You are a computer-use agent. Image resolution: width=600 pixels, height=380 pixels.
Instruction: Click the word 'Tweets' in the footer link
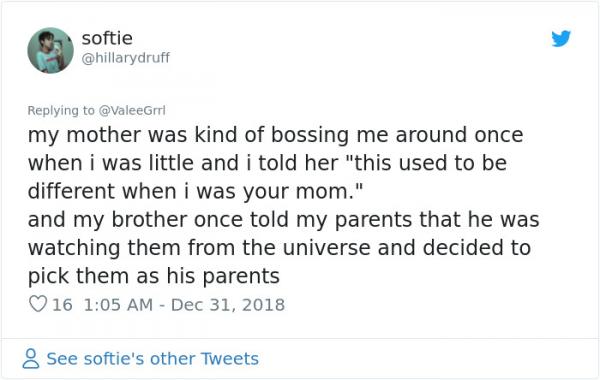click(230, 359)
